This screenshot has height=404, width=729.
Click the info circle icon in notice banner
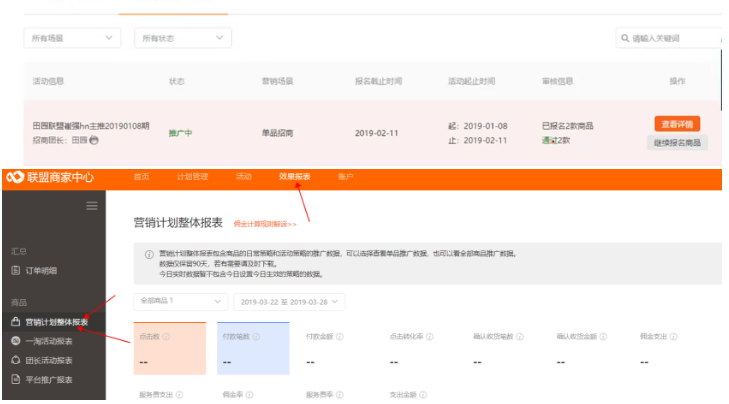coord(149,254)
